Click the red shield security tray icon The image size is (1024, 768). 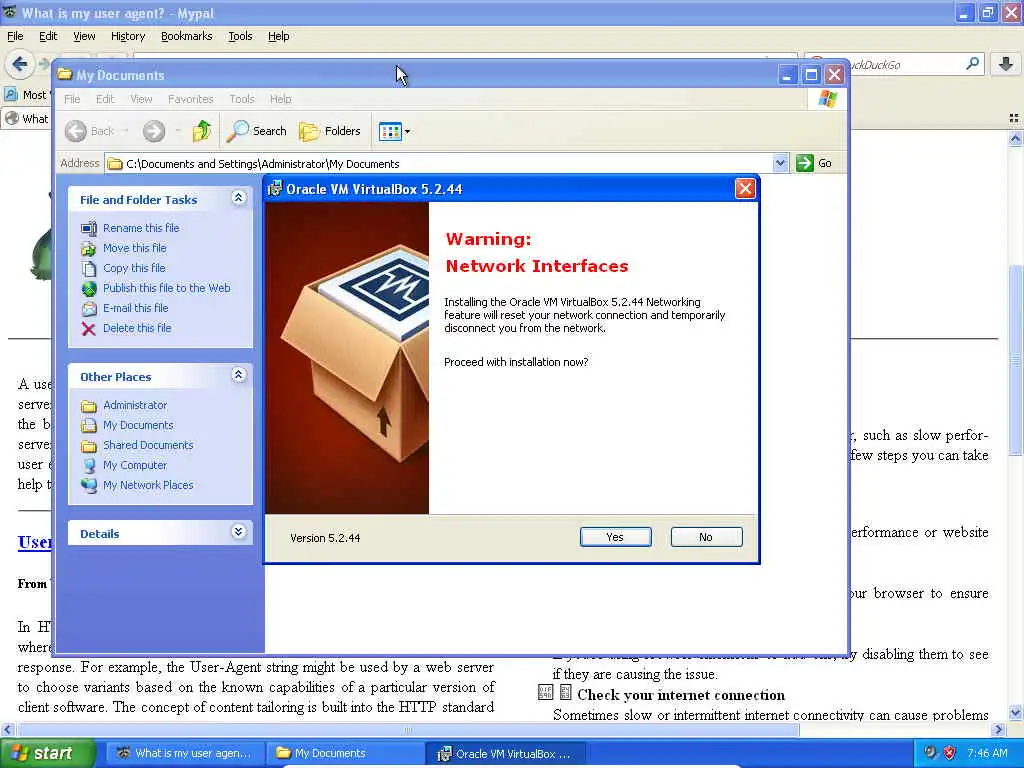tap(949, 753)
